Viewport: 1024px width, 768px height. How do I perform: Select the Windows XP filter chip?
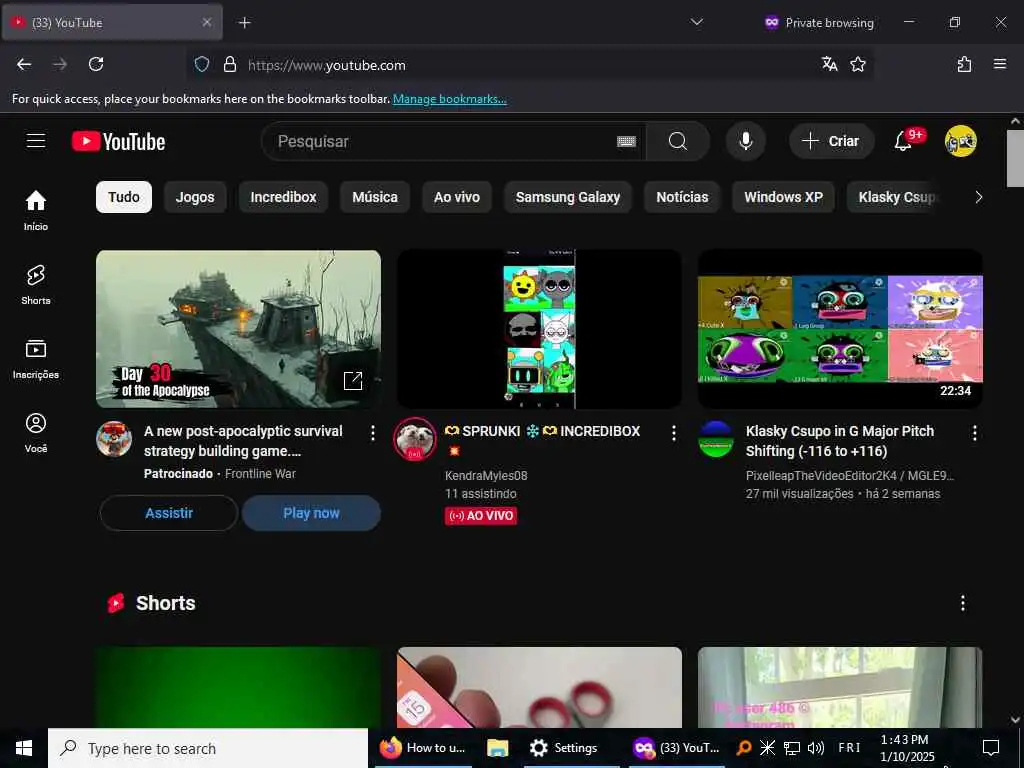click(x=783, y=197)
